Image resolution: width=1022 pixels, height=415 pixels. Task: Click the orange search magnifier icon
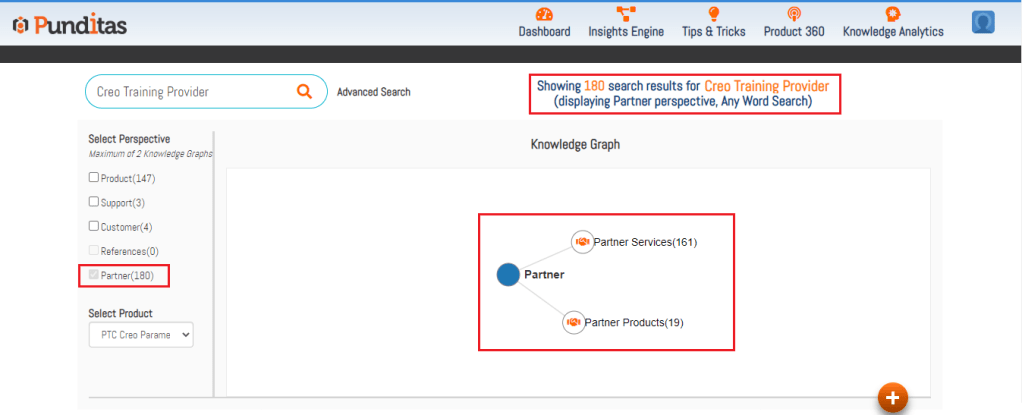305,92
